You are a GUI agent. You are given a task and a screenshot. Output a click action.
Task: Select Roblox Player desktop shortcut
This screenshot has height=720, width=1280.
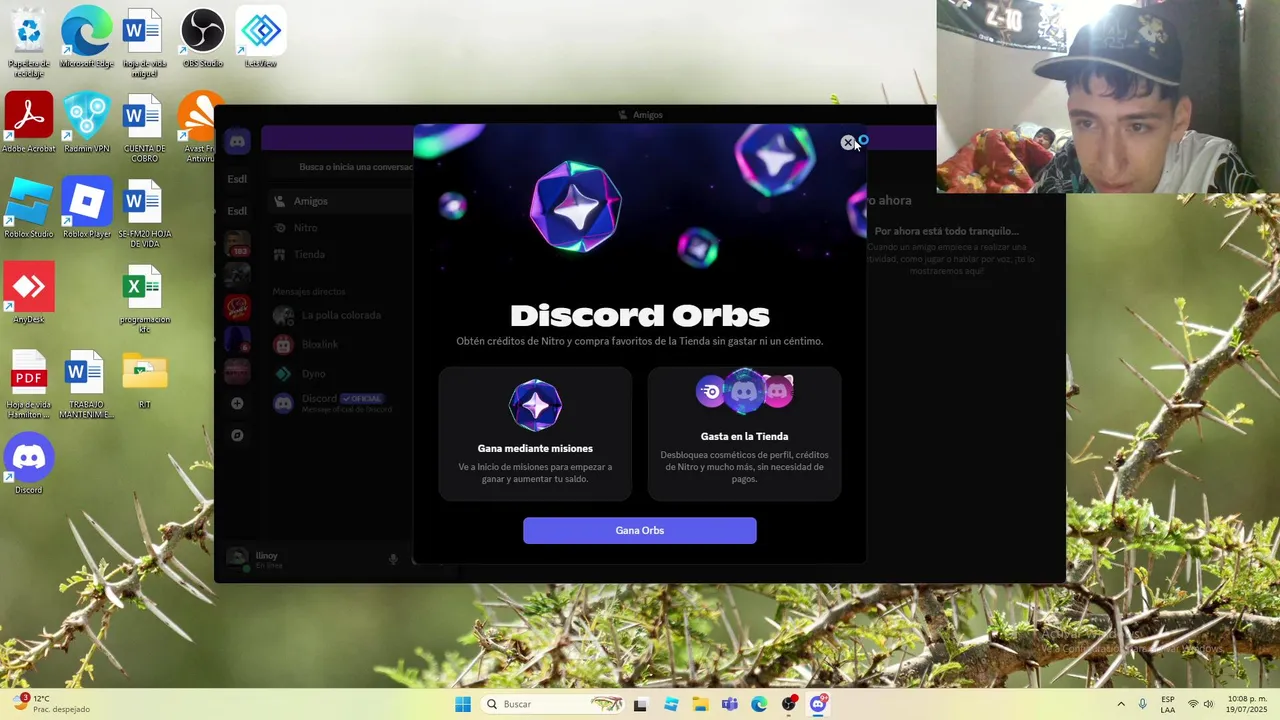pyautogui.click(x=86, y=209)
